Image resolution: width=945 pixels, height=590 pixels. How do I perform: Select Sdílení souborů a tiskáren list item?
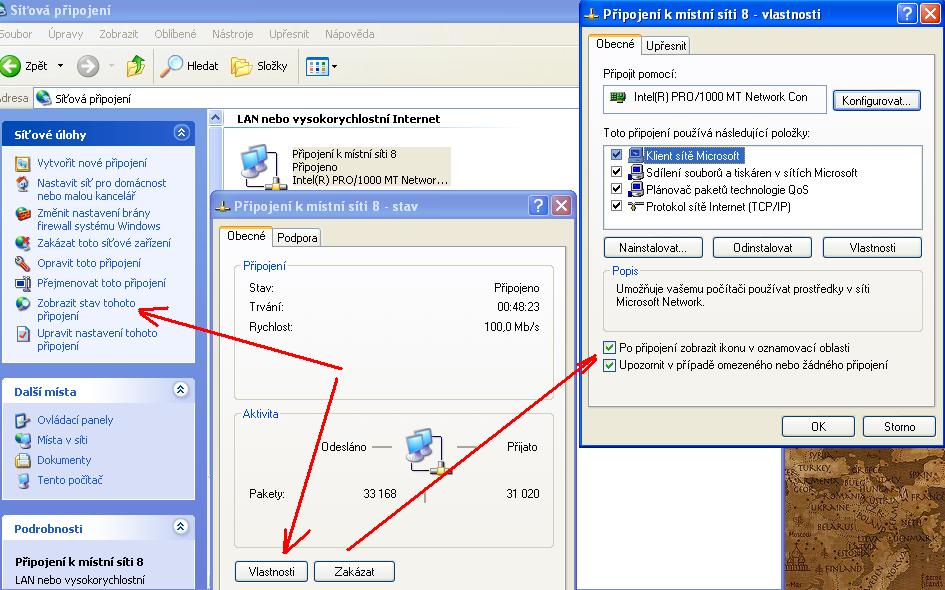(x=752, y=173)
